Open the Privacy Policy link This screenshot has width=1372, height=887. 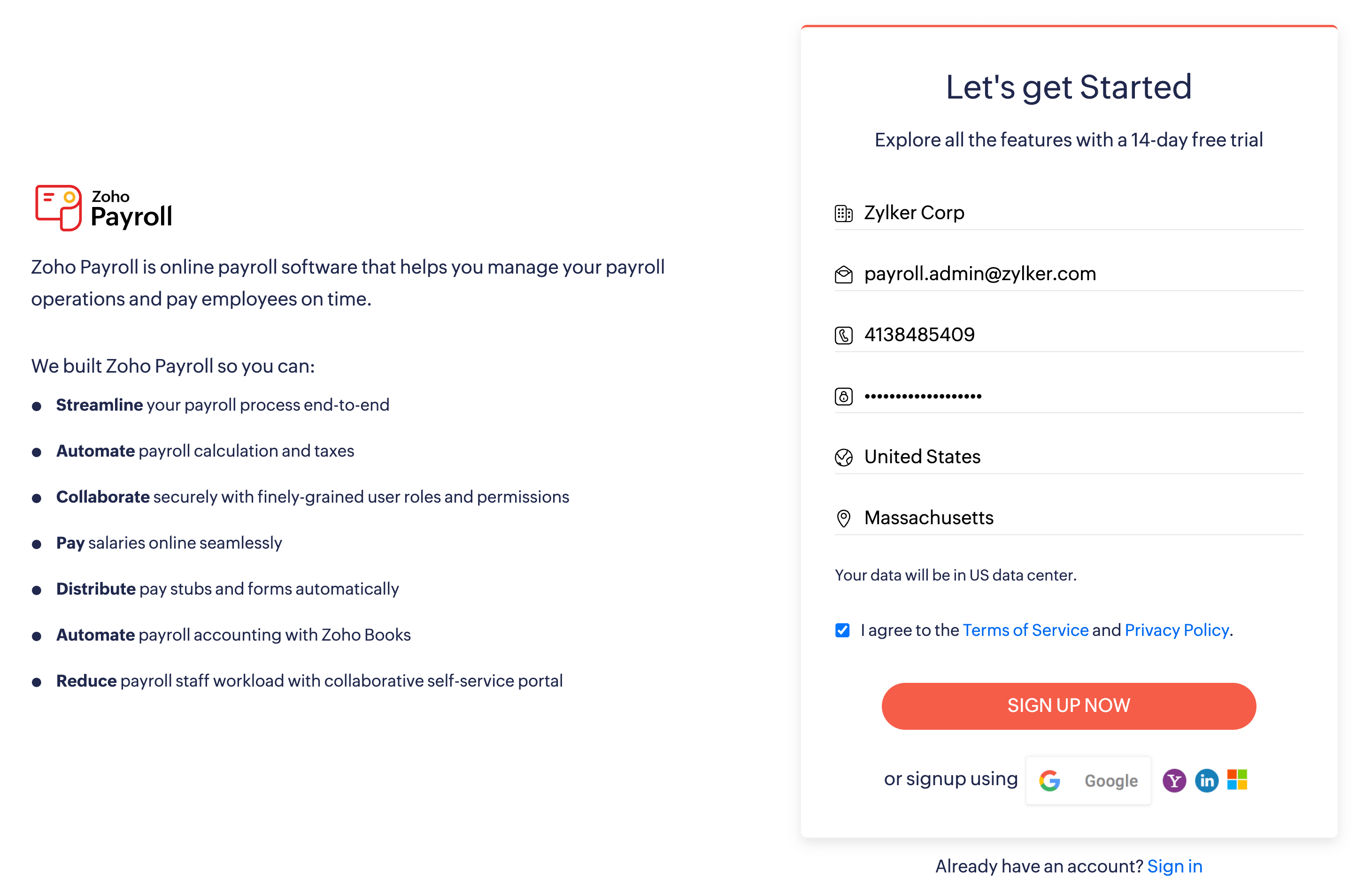(1176, 630)
